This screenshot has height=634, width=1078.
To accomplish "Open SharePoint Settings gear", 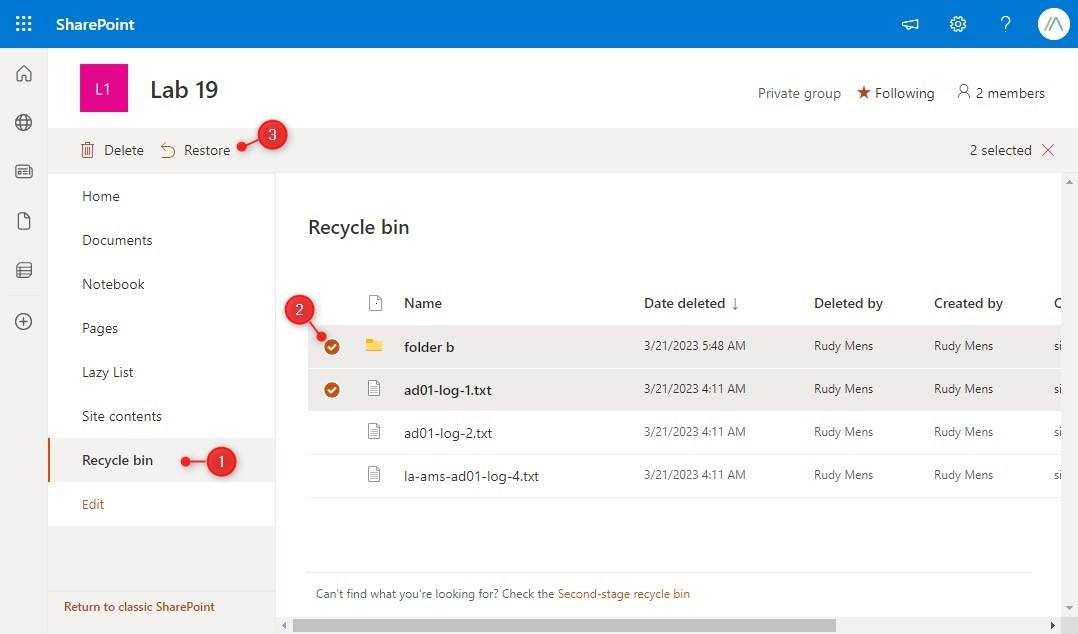I will [957, 23].
